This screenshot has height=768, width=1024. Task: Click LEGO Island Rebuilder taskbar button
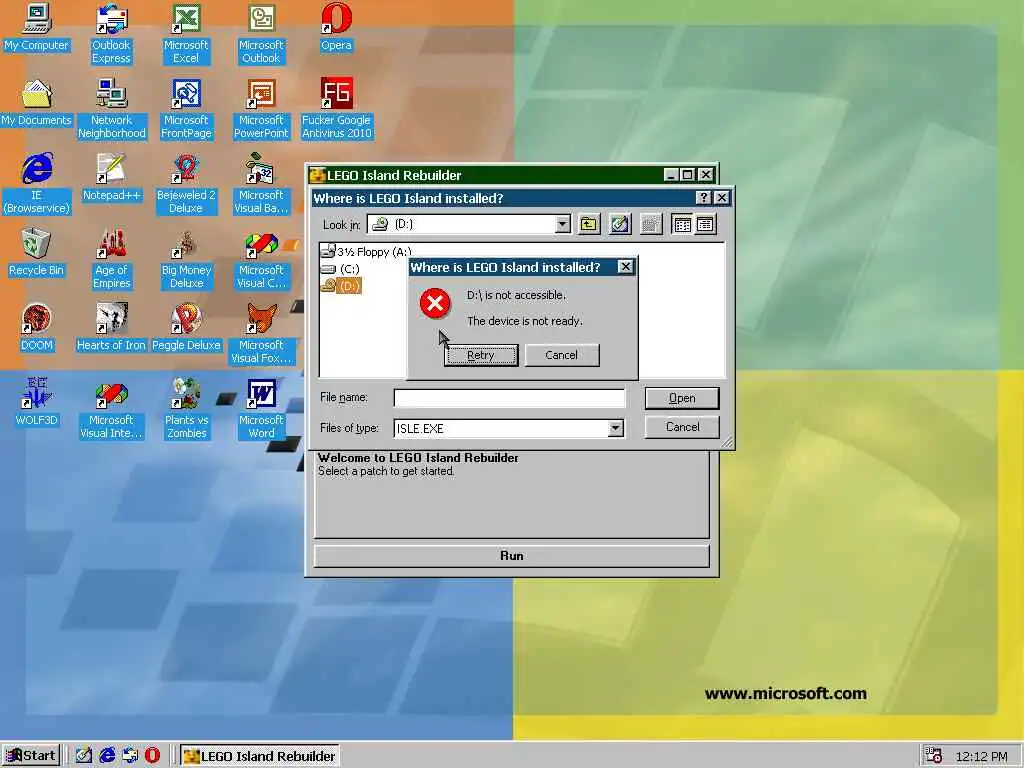tap(259, 756)
